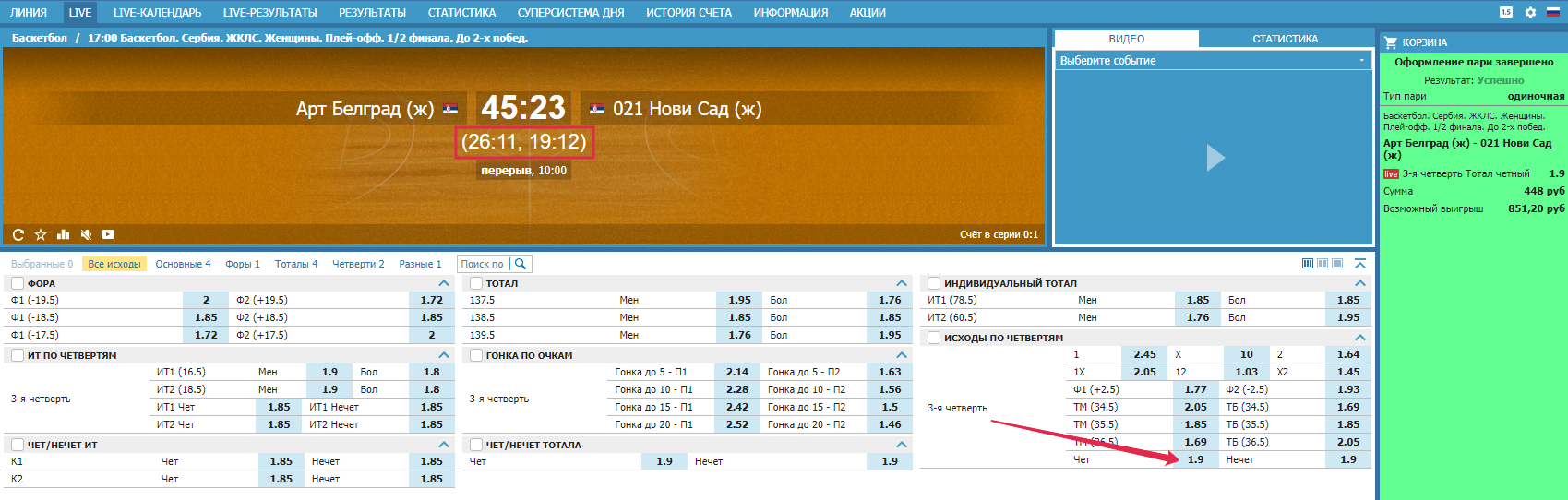1568x500 pixels.
Task: Open settings gear in top bar
Action: pyautogui.click(x=1530, y=12)
